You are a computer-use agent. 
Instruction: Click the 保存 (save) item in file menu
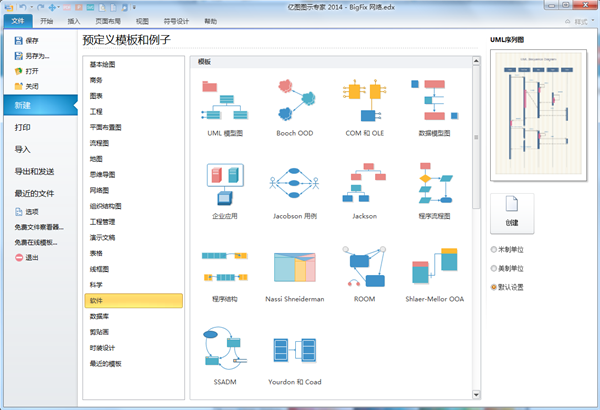[x=26, y=40]
